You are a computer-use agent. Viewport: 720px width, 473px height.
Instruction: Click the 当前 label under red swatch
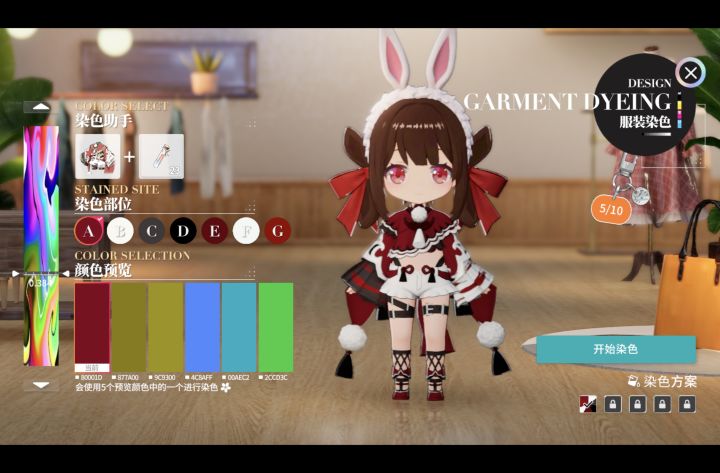coord(92,368)
